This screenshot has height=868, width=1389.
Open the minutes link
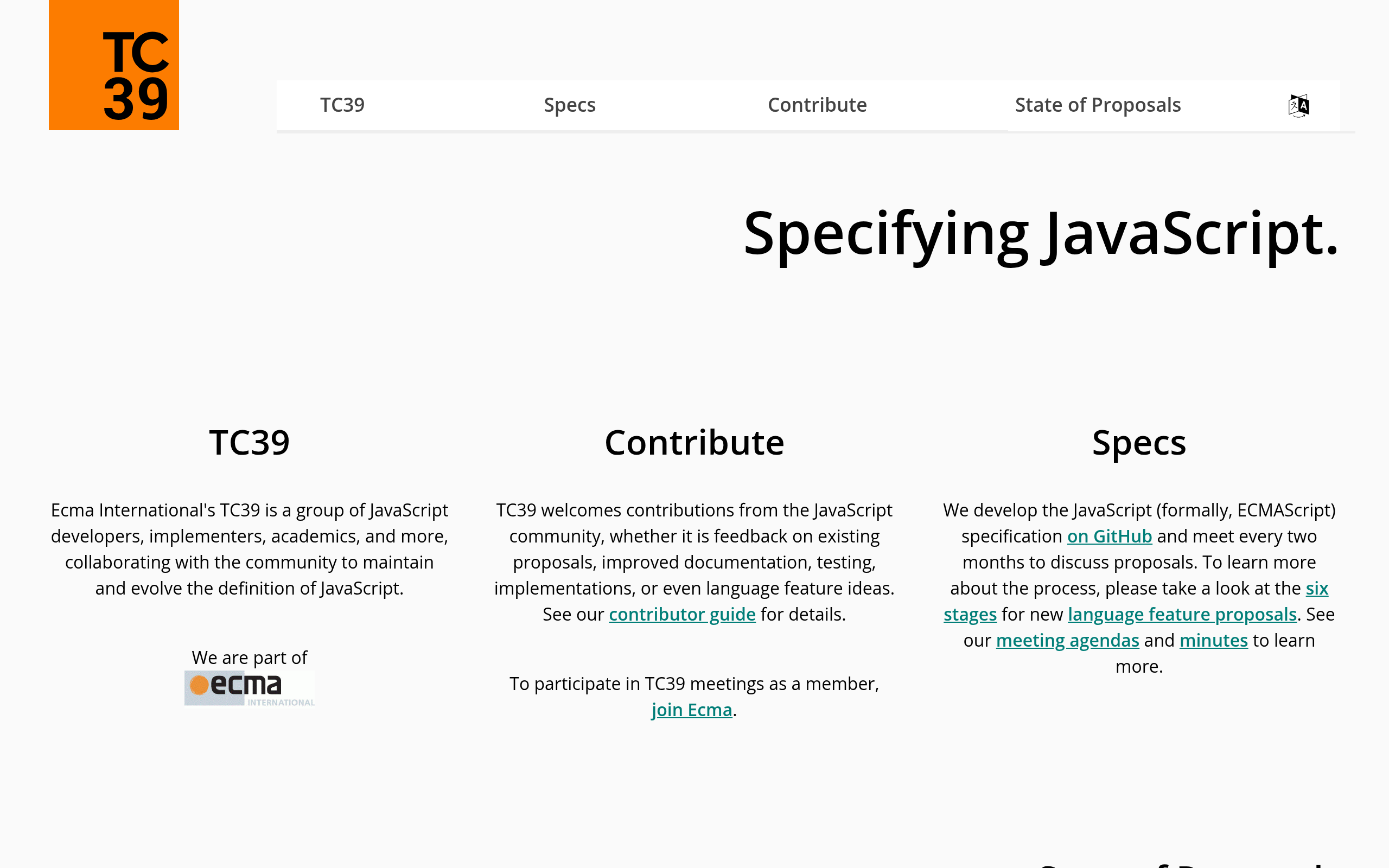tap(1213, 640)
